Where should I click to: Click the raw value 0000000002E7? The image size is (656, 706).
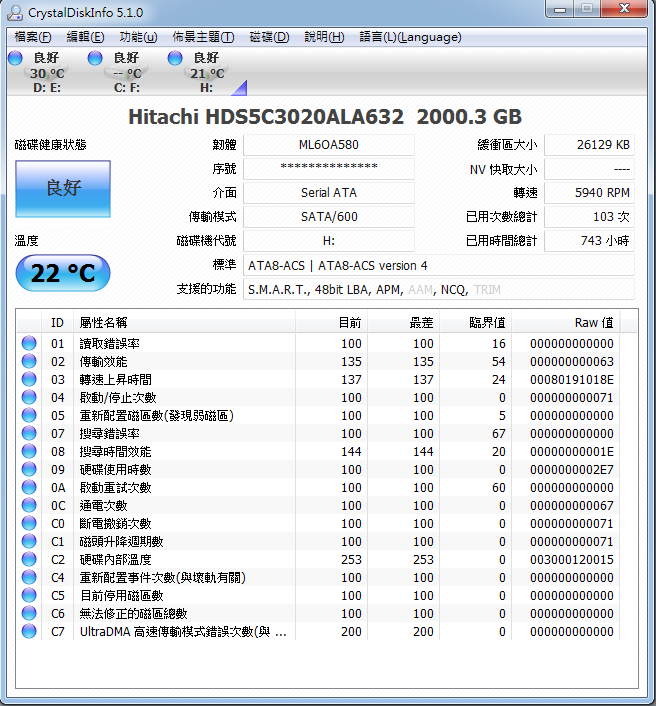coord(571,470)
